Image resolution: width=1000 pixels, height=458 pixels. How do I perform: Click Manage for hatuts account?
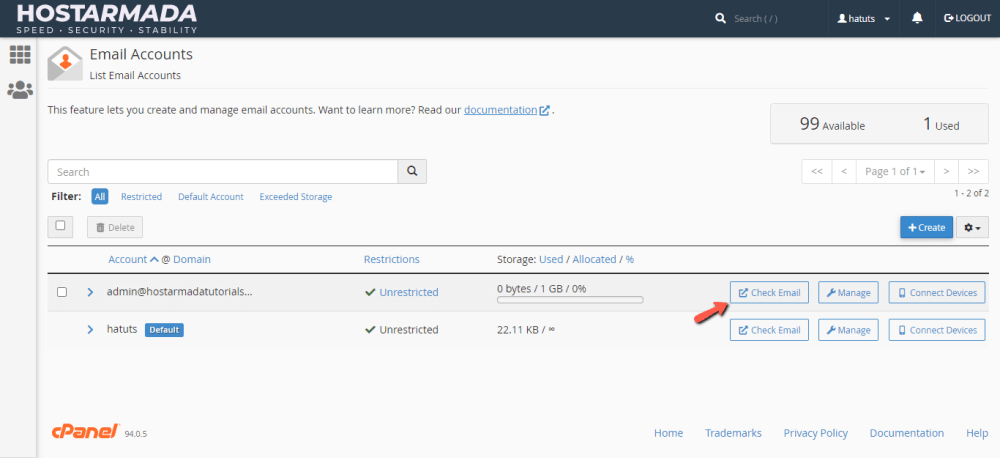coord(848,330)
